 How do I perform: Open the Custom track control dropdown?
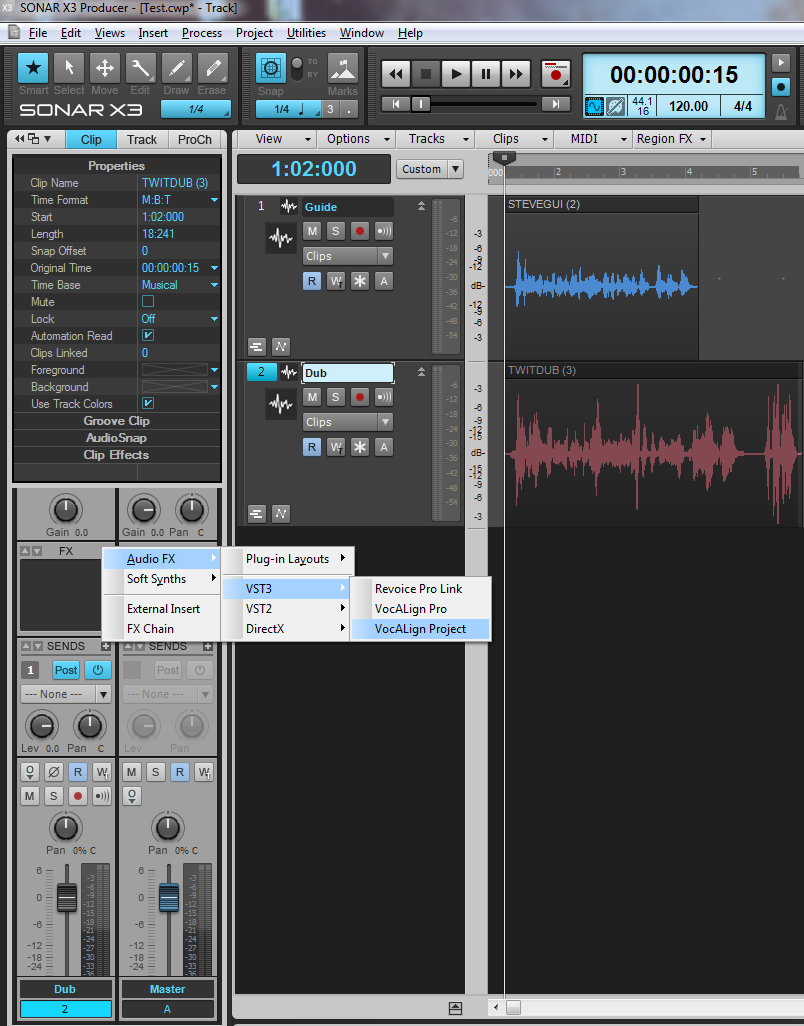[430, 169]
